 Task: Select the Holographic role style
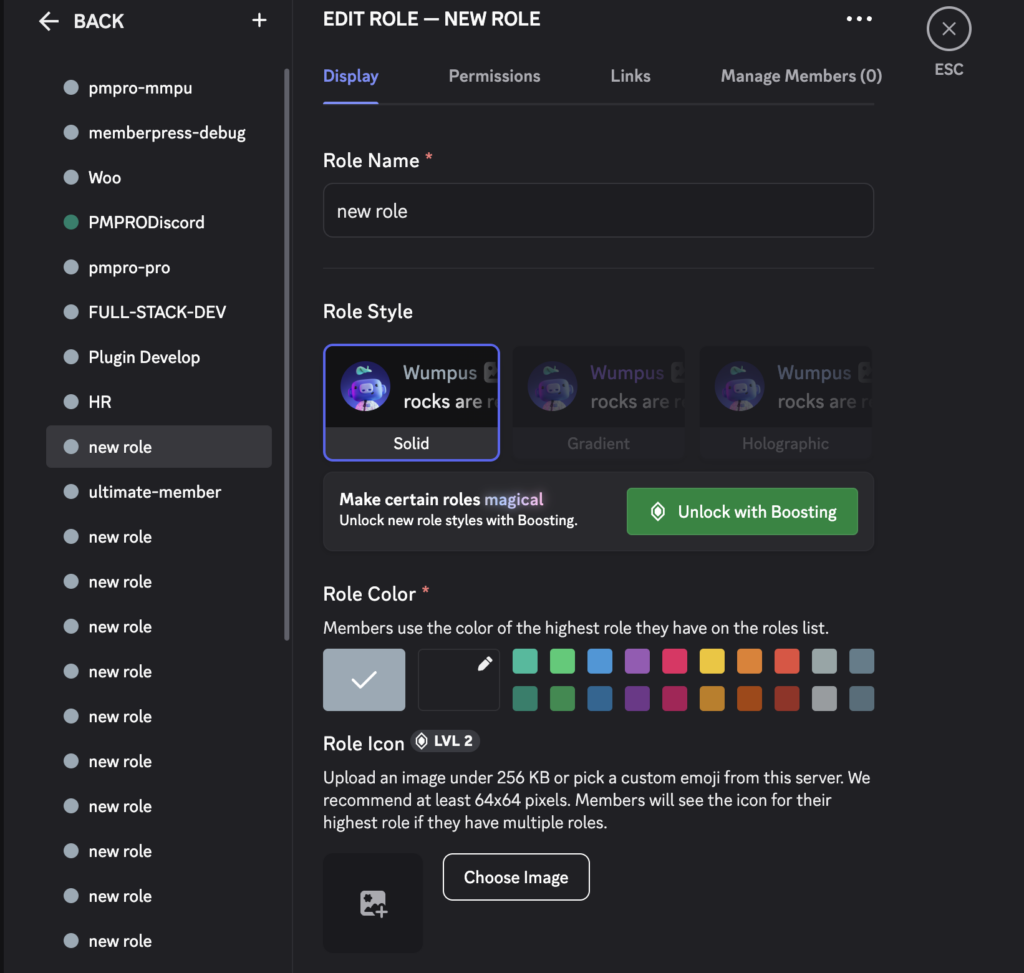coord(785,403)
